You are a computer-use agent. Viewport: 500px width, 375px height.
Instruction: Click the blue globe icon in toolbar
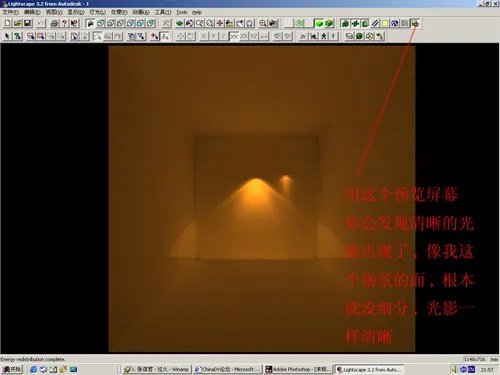pyautogui.click(x=395, y=23)
